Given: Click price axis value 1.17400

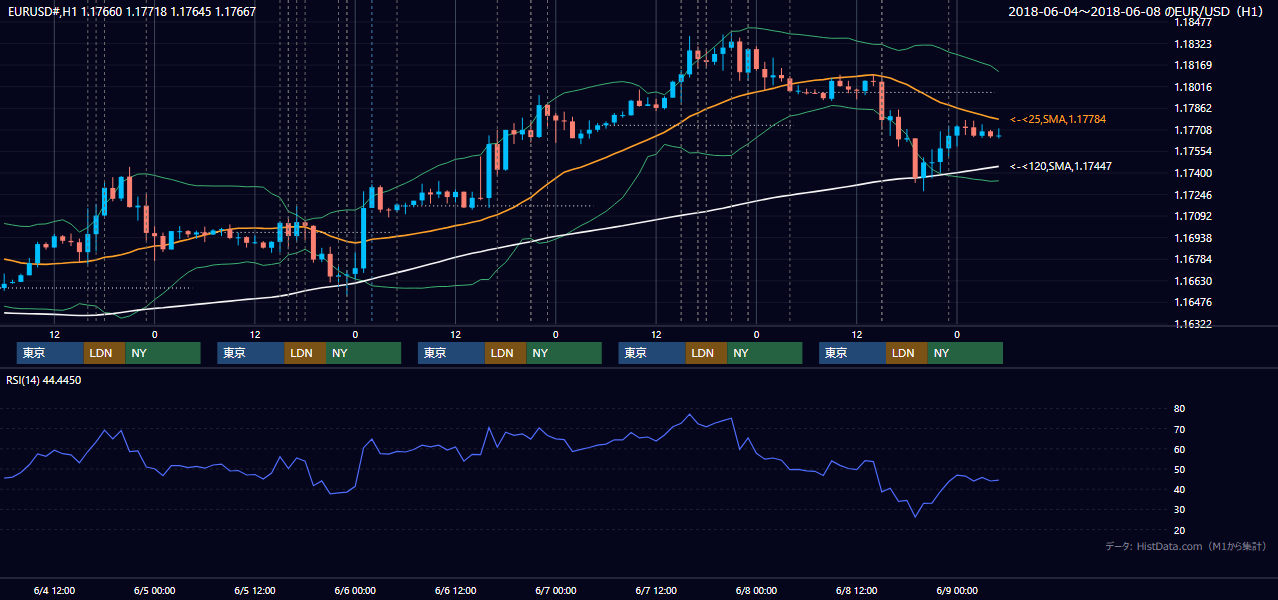Looking at the screenshot, I should 1193,173.
